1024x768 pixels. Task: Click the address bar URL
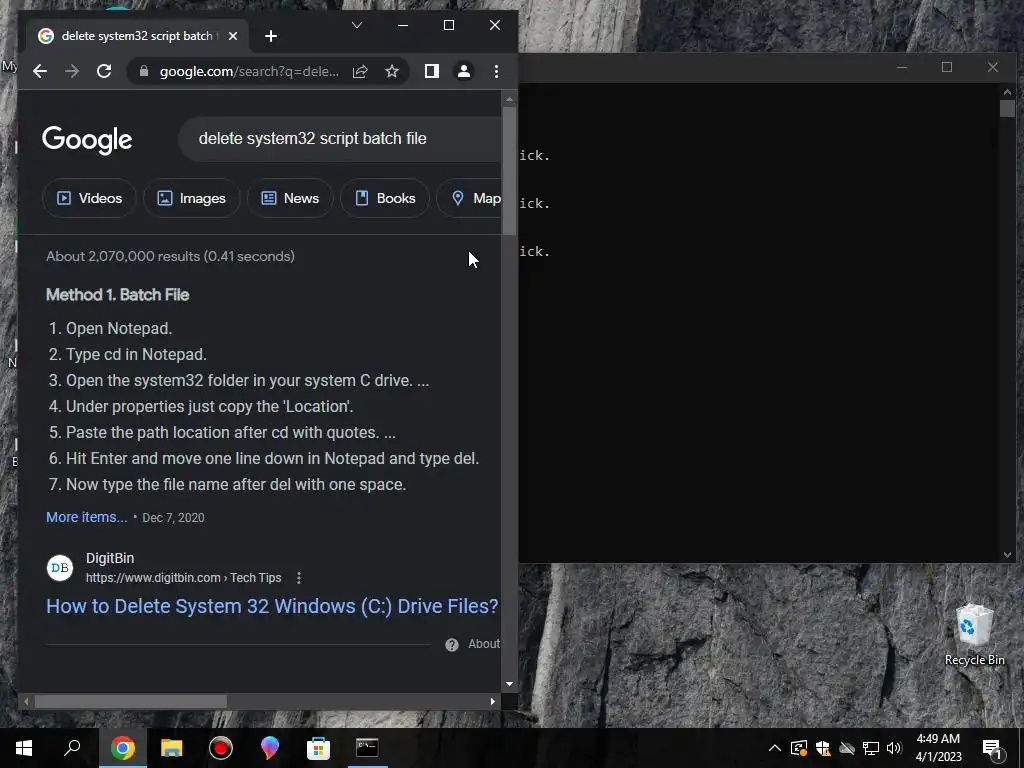coord(249,71)
